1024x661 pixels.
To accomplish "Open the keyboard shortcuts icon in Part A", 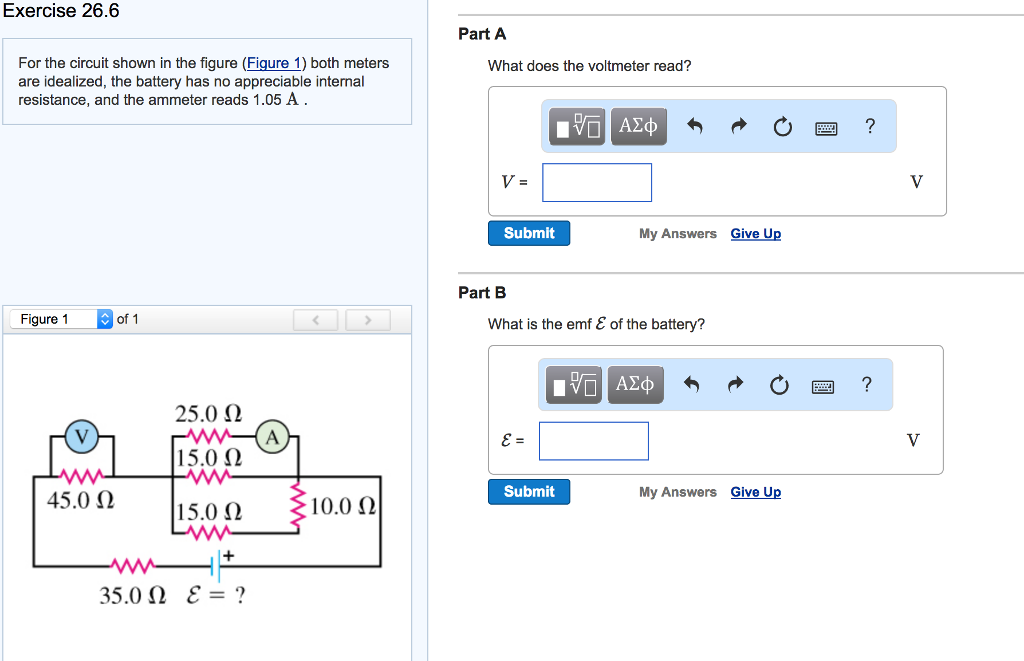I will [825, 126].
